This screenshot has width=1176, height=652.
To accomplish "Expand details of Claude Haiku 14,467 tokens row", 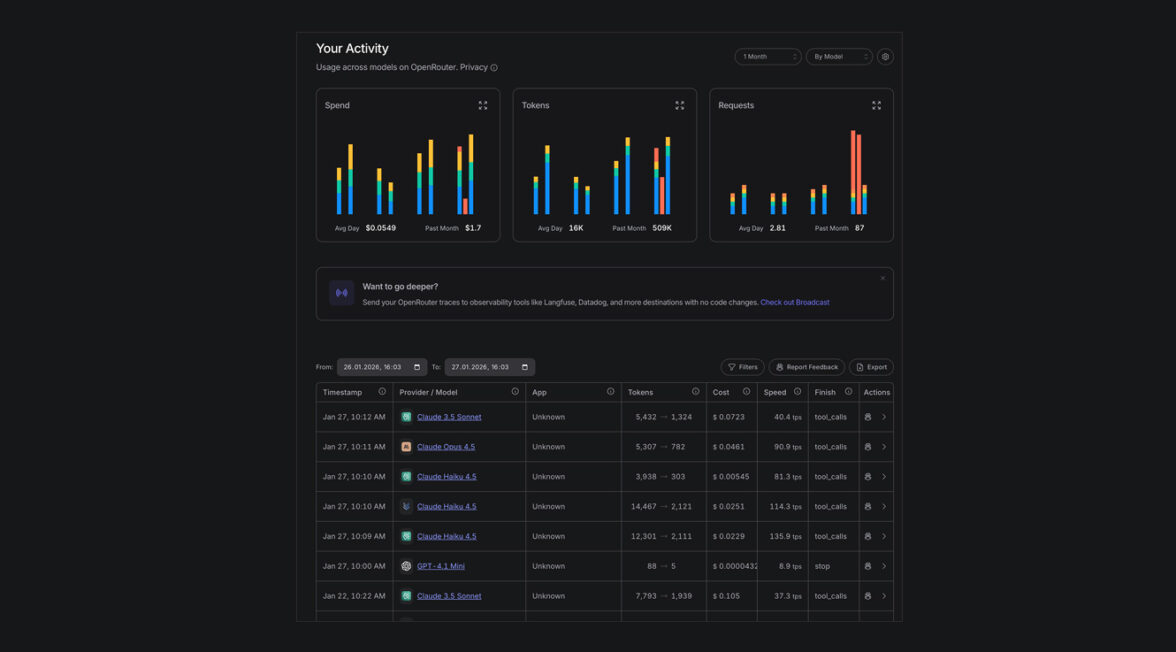I will coord(884,507).
